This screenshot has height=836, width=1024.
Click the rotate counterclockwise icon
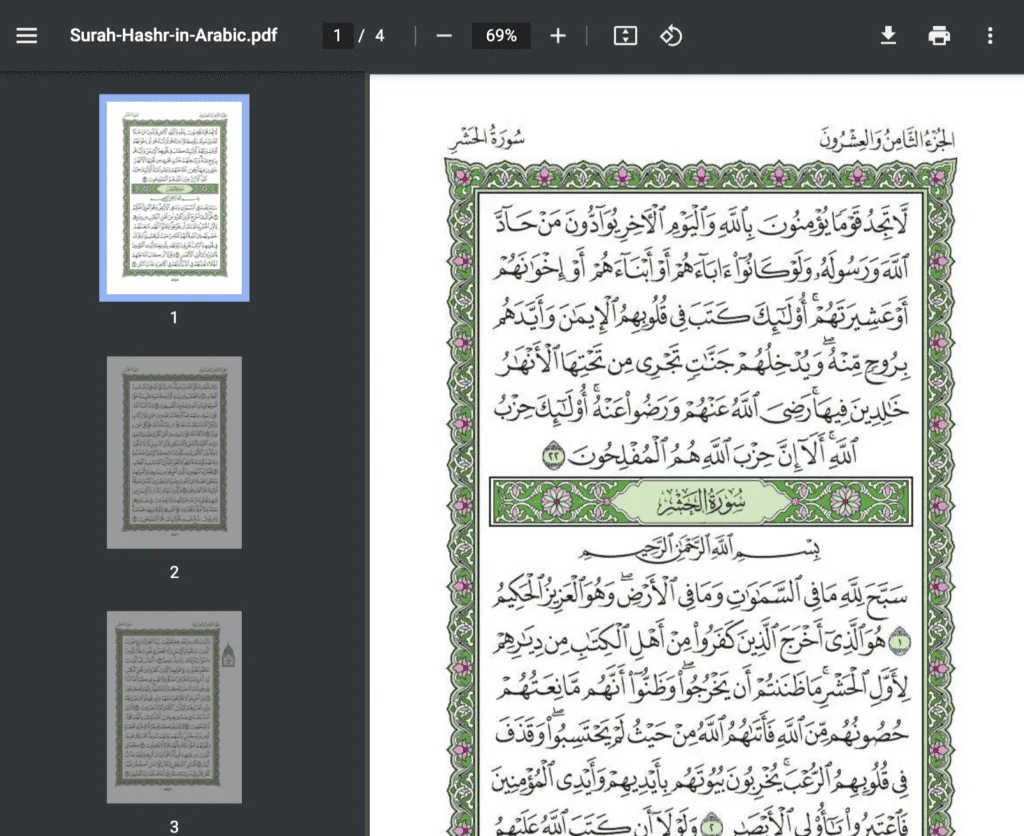(x=671, y=35)
